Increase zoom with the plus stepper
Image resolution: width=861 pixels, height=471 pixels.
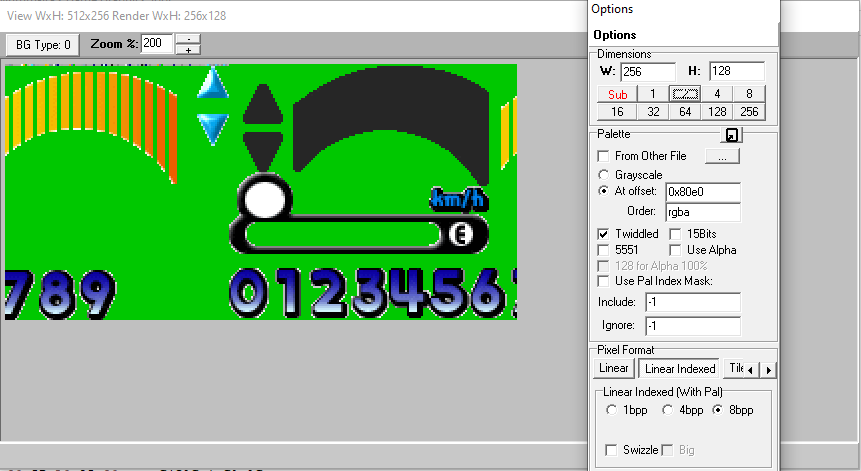[188, 49]
